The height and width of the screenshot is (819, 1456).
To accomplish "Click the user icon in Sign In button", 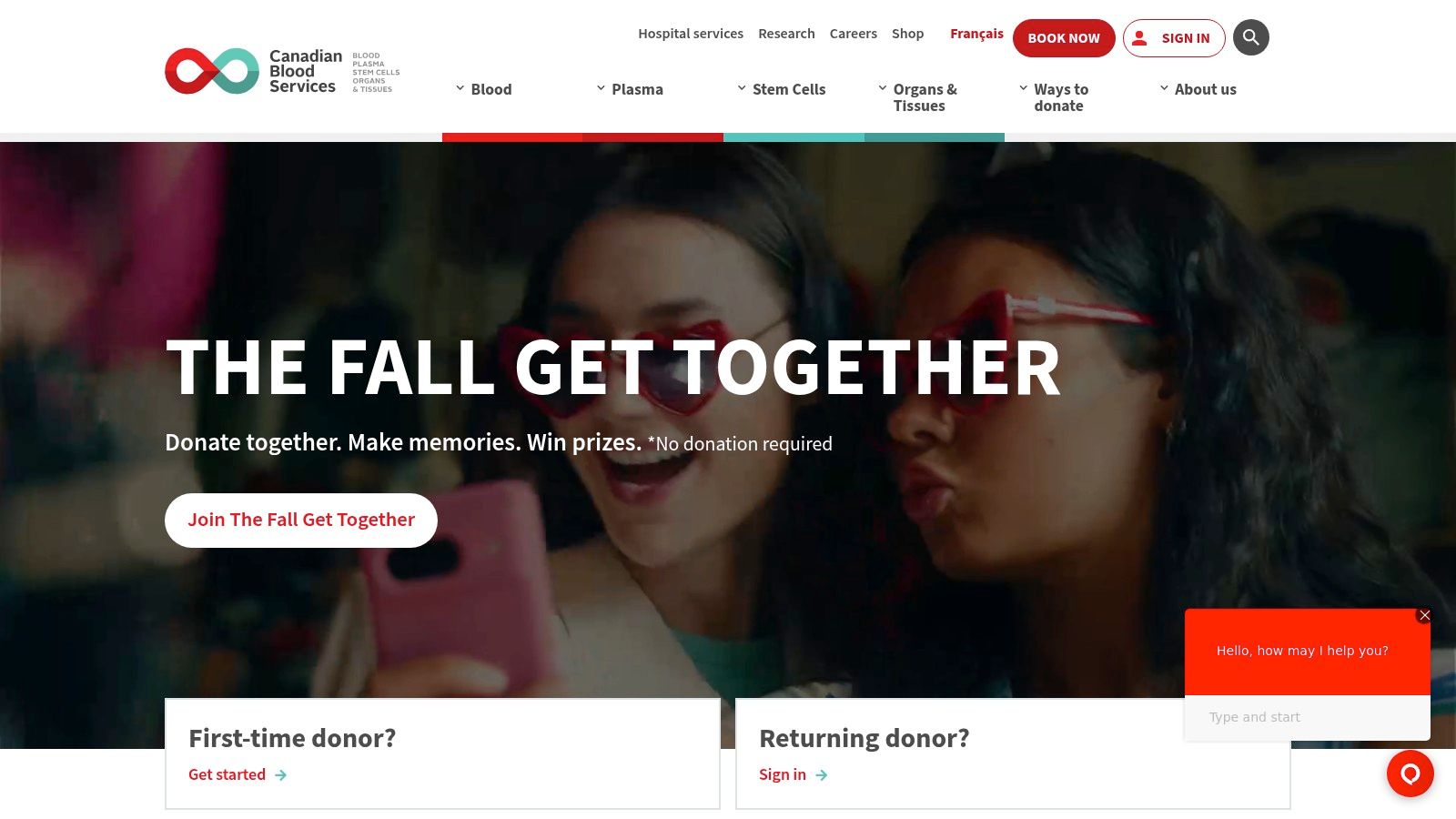I will [x=1139, y=38].
